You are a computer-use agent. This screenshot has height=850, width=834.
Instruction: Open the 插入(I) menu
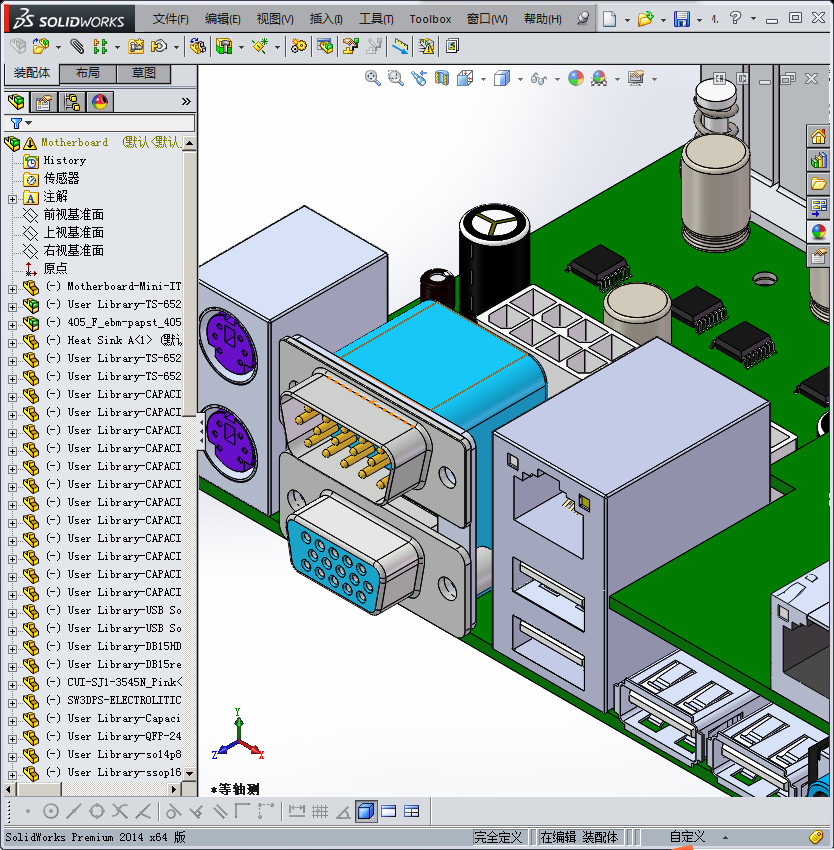pos(326,19)
